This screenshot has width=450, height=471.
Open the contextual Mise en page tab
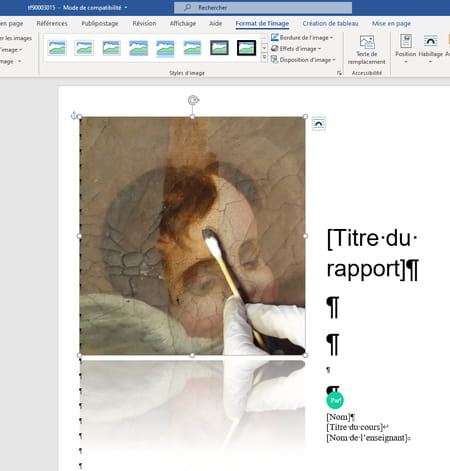[x=391, y=23]
